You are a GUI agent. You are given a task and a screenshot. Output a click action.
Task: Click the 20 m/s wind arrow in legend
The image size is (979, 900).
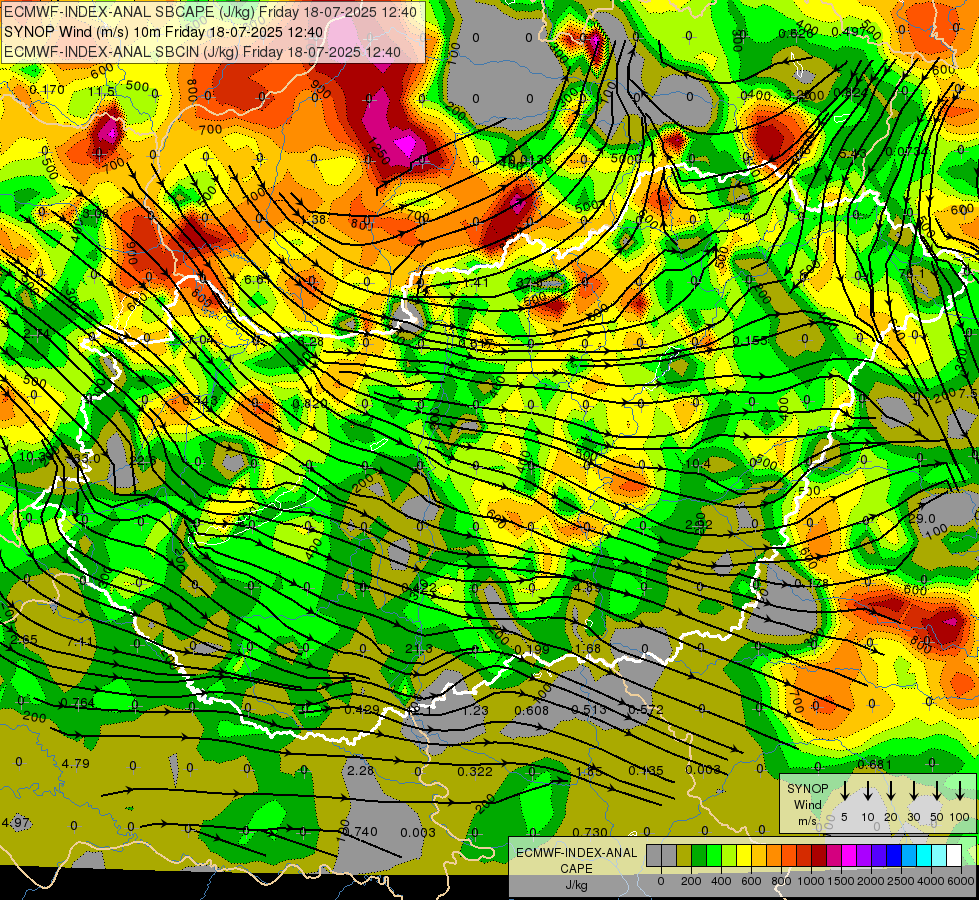coord(890,791)
